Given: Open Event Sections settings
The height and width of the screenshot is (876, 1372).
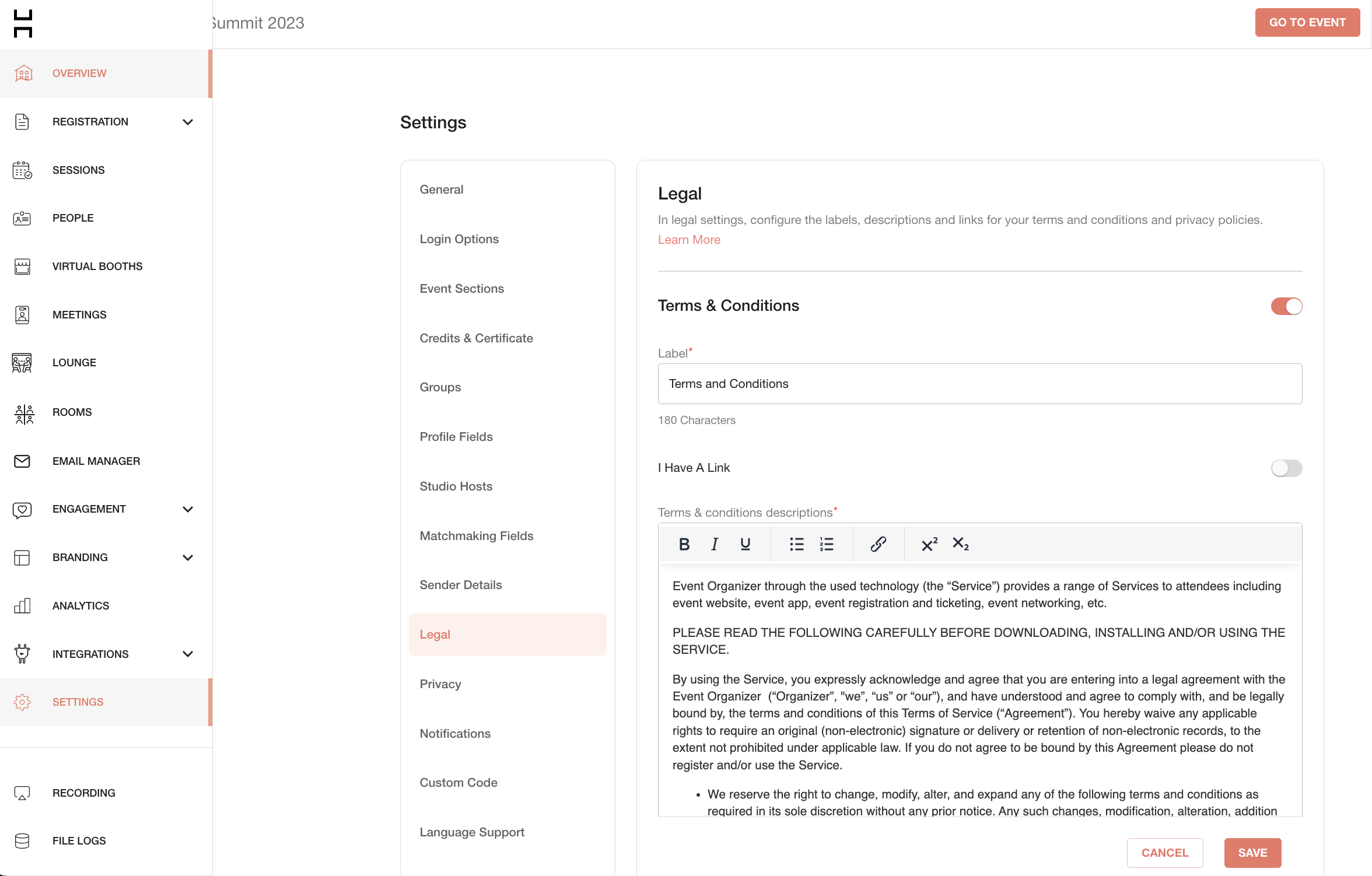Looking at the screenshot, I should click(507, 289).
